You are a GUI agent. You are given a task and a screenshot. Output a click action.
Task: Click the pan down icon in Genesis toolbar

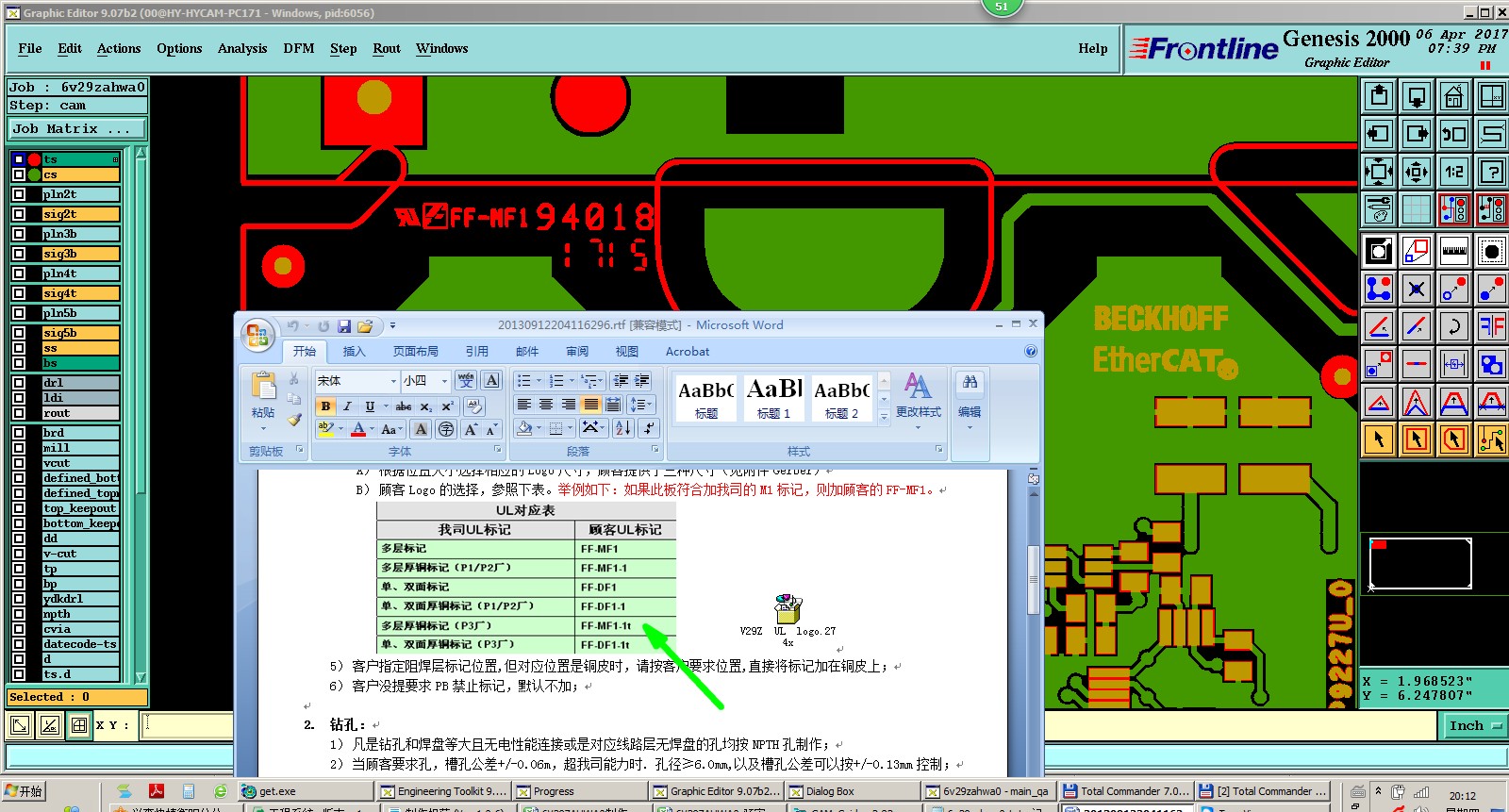point(1417,96)
